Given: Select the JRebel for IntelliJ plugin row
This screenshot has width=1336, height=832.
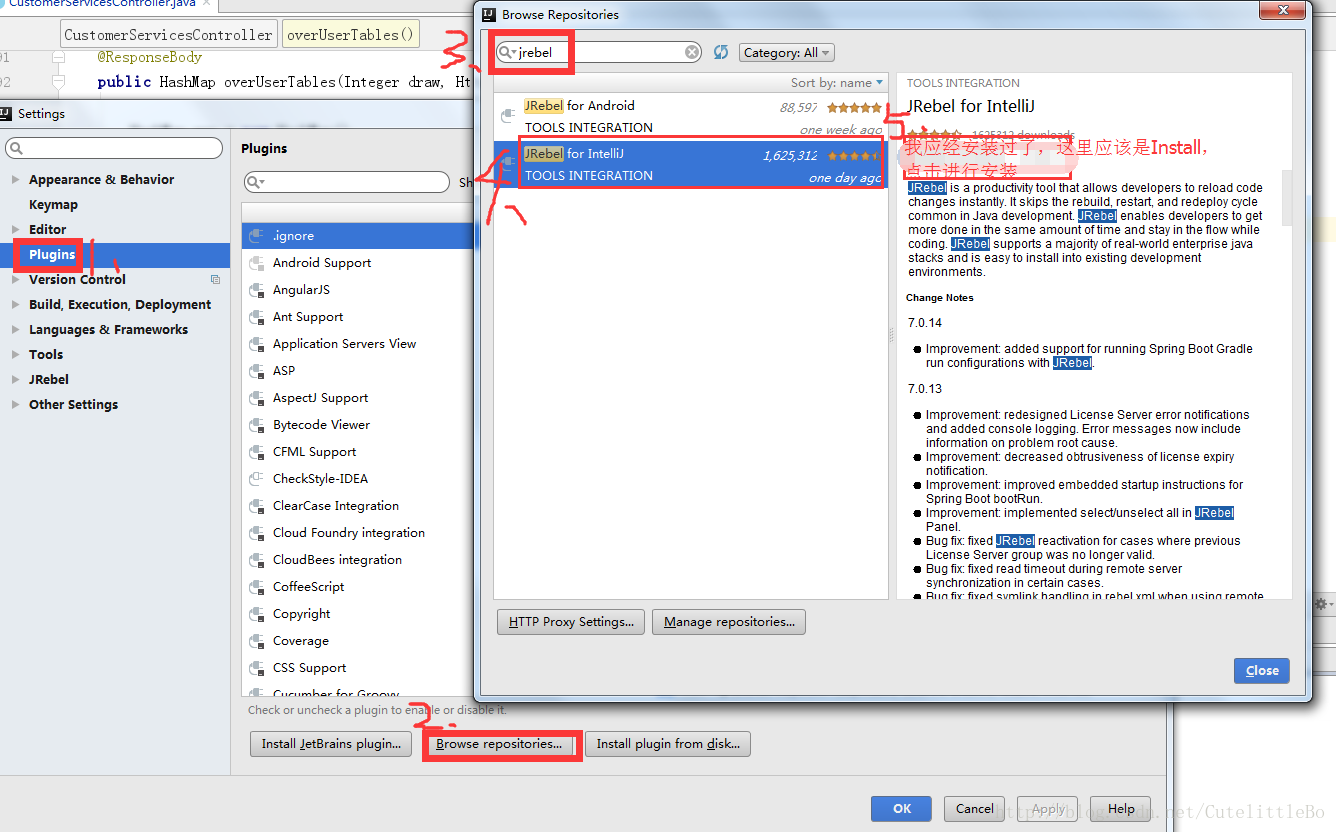Looking at the screenshot, I should [691, 164].
